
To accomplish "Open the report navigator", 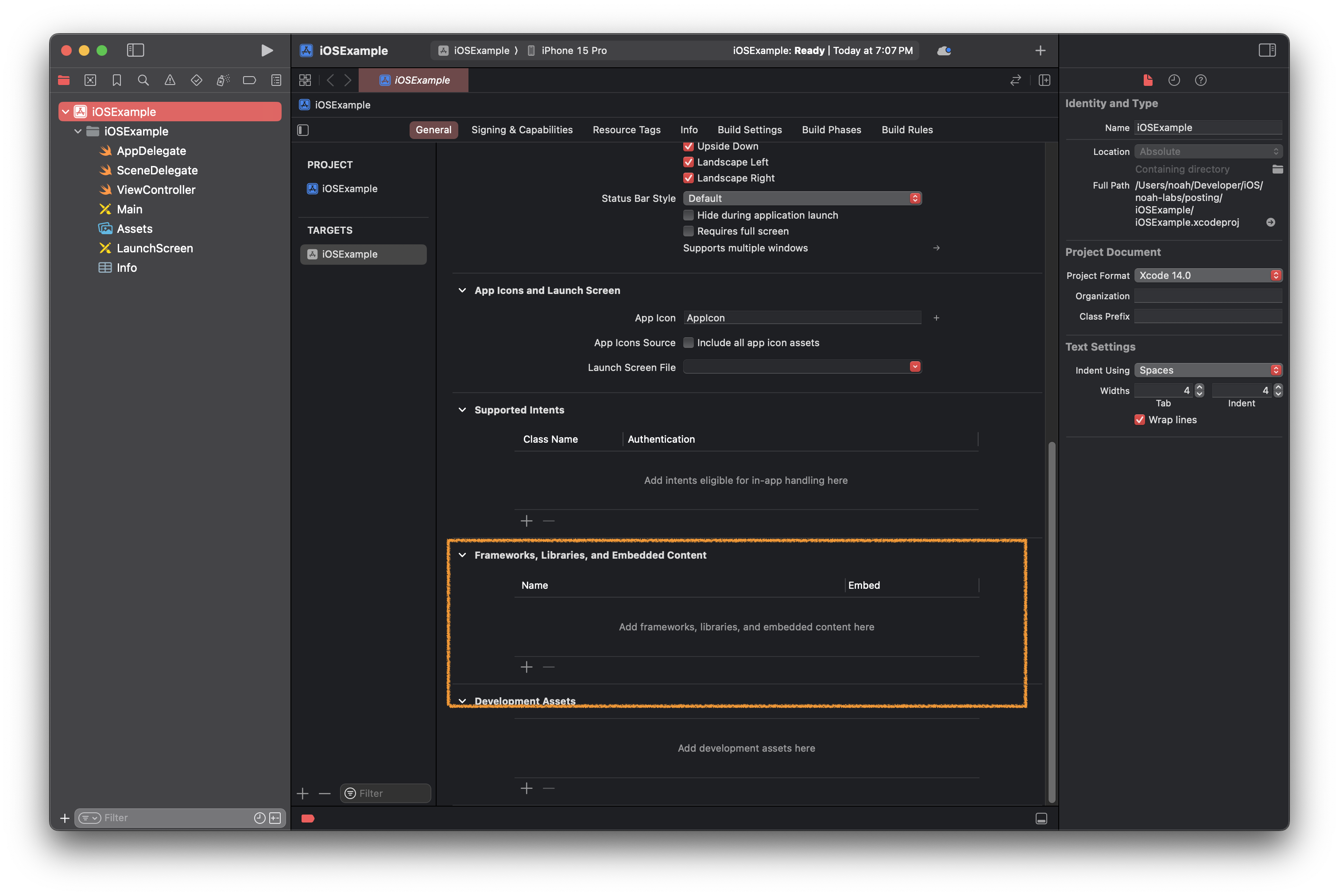I will (x=276, y=80).
